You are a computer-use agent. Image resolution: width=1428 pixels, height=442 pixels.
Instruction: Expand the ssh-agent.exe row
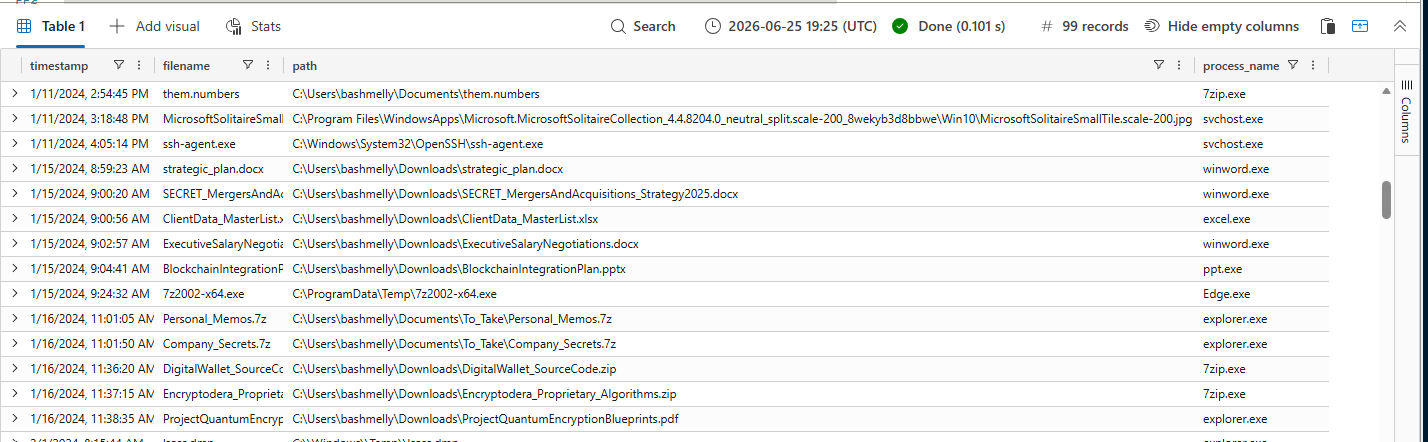coord(14,144)
